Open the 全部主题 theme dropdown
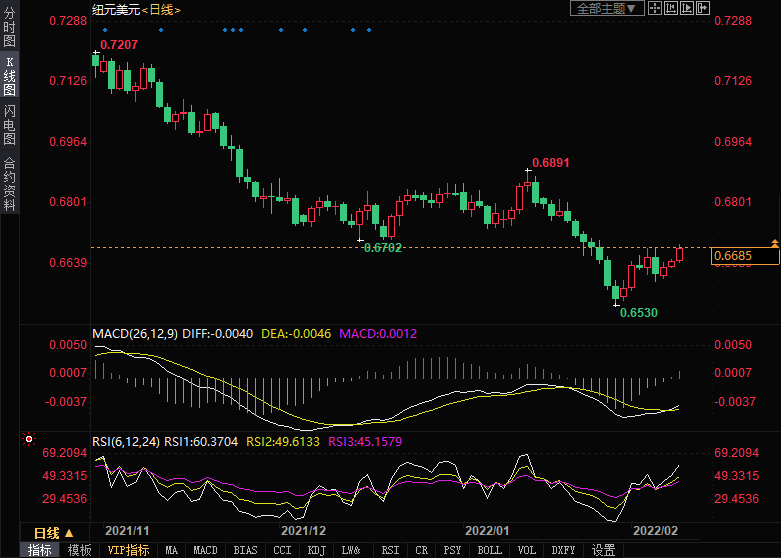 point(604,8)
